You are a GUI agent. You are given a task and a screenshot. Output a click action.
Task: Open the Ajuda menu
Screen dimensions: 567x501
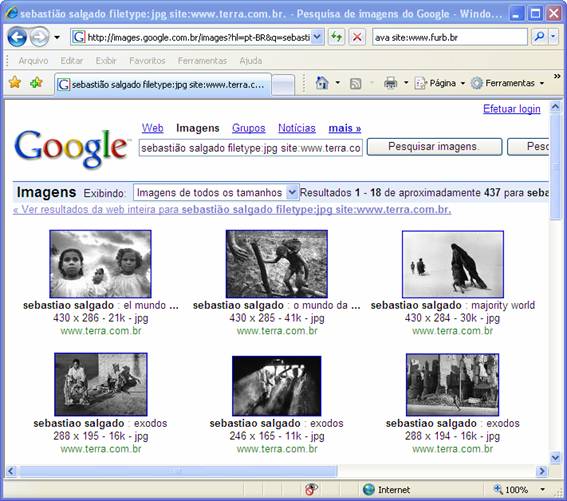251,61
